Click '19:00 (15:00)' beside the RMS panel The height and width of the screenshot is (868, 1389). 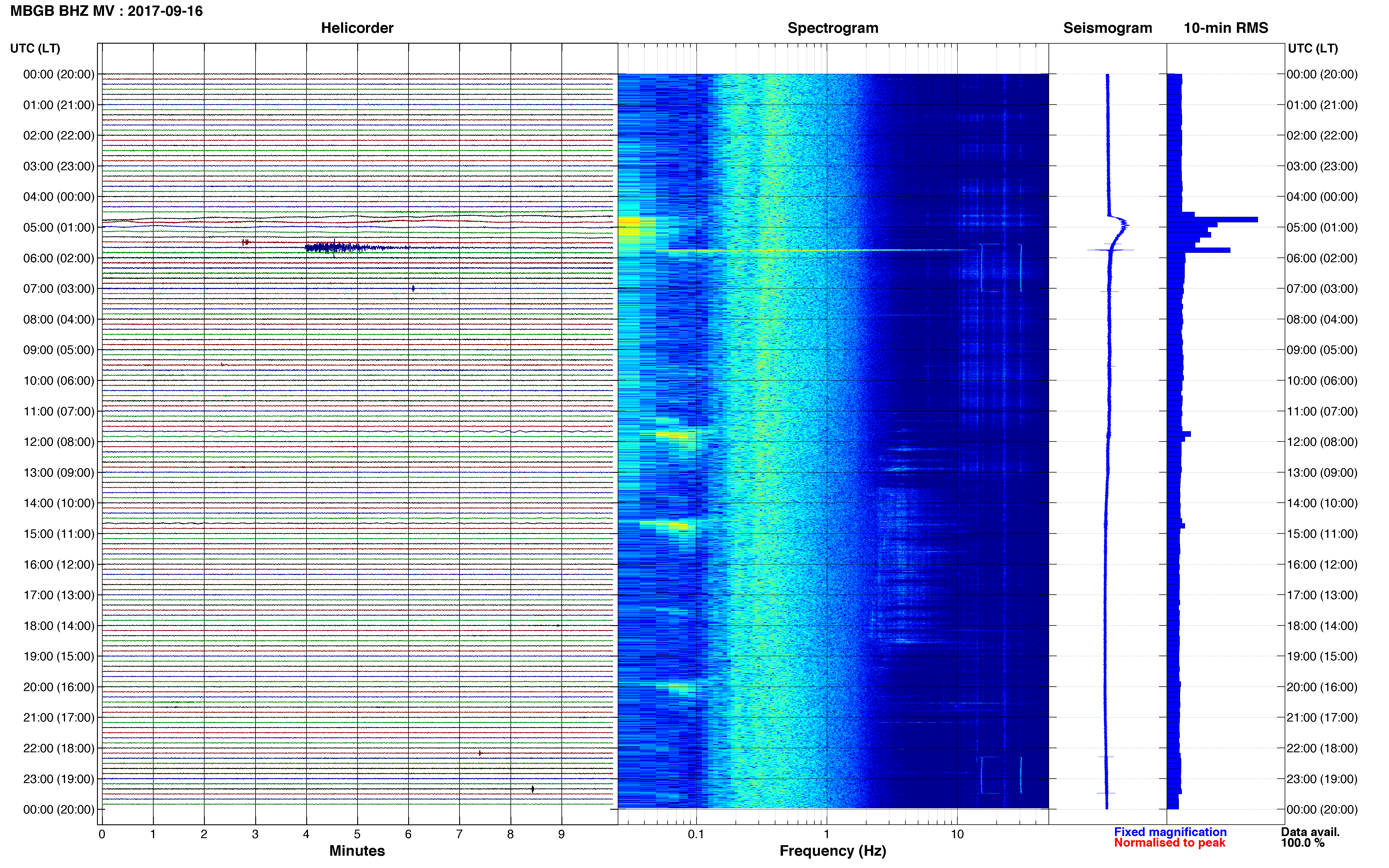click(x=1322, y=656)
